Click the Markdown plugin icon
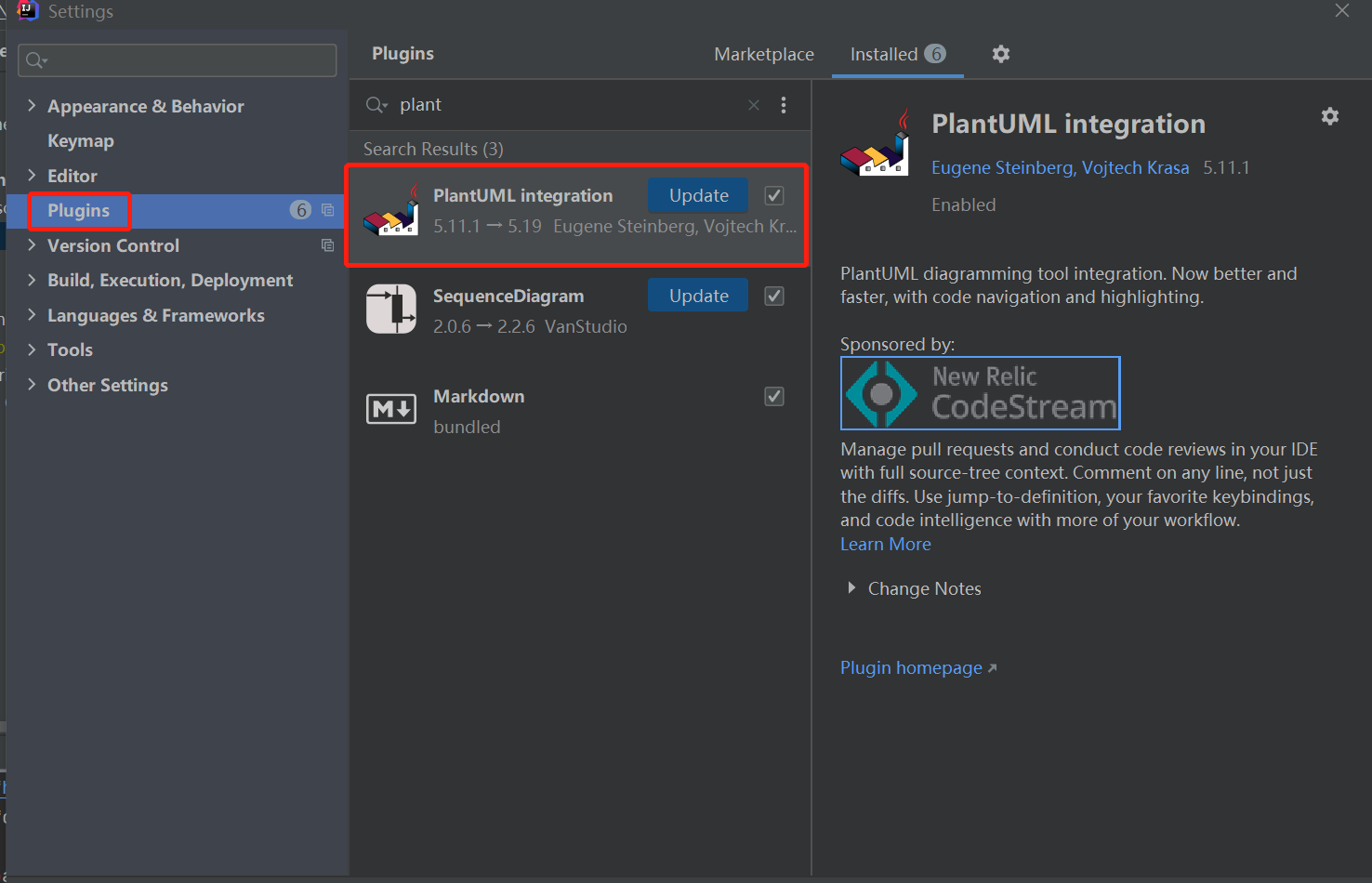The height and width of the screenshot is (883, 1372). tap(391, 409)
